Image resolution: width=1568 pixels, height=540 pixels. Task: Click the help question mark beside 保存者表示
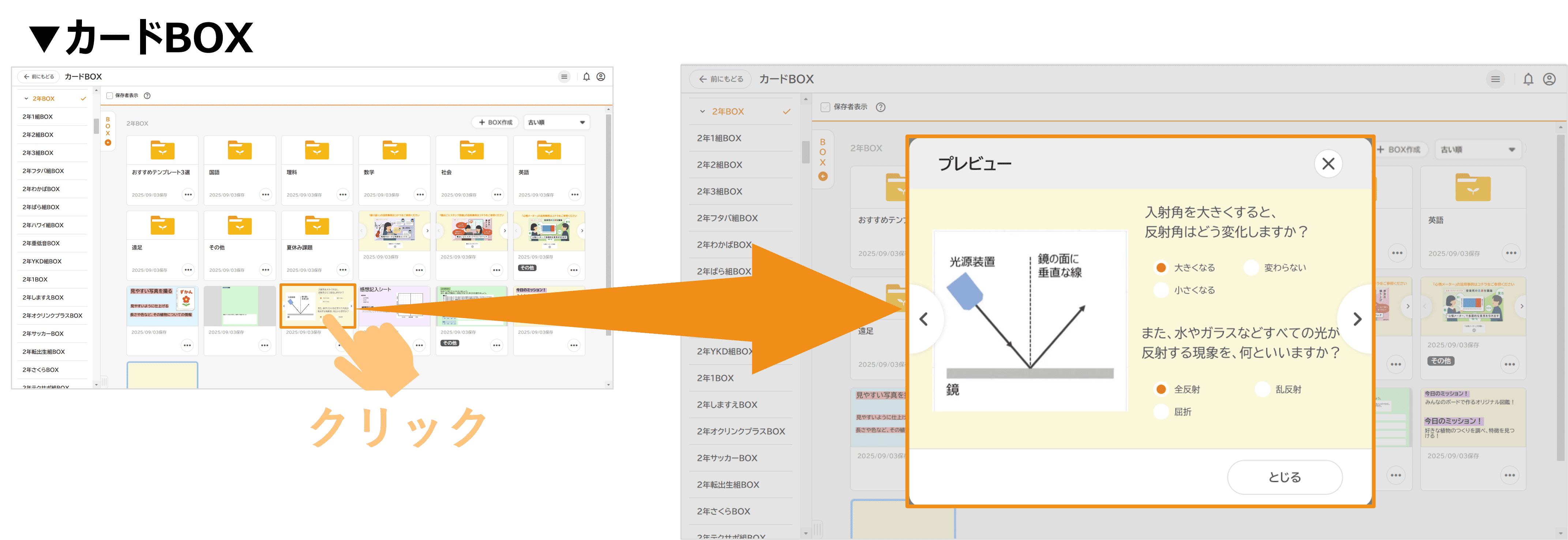(147, 95)
